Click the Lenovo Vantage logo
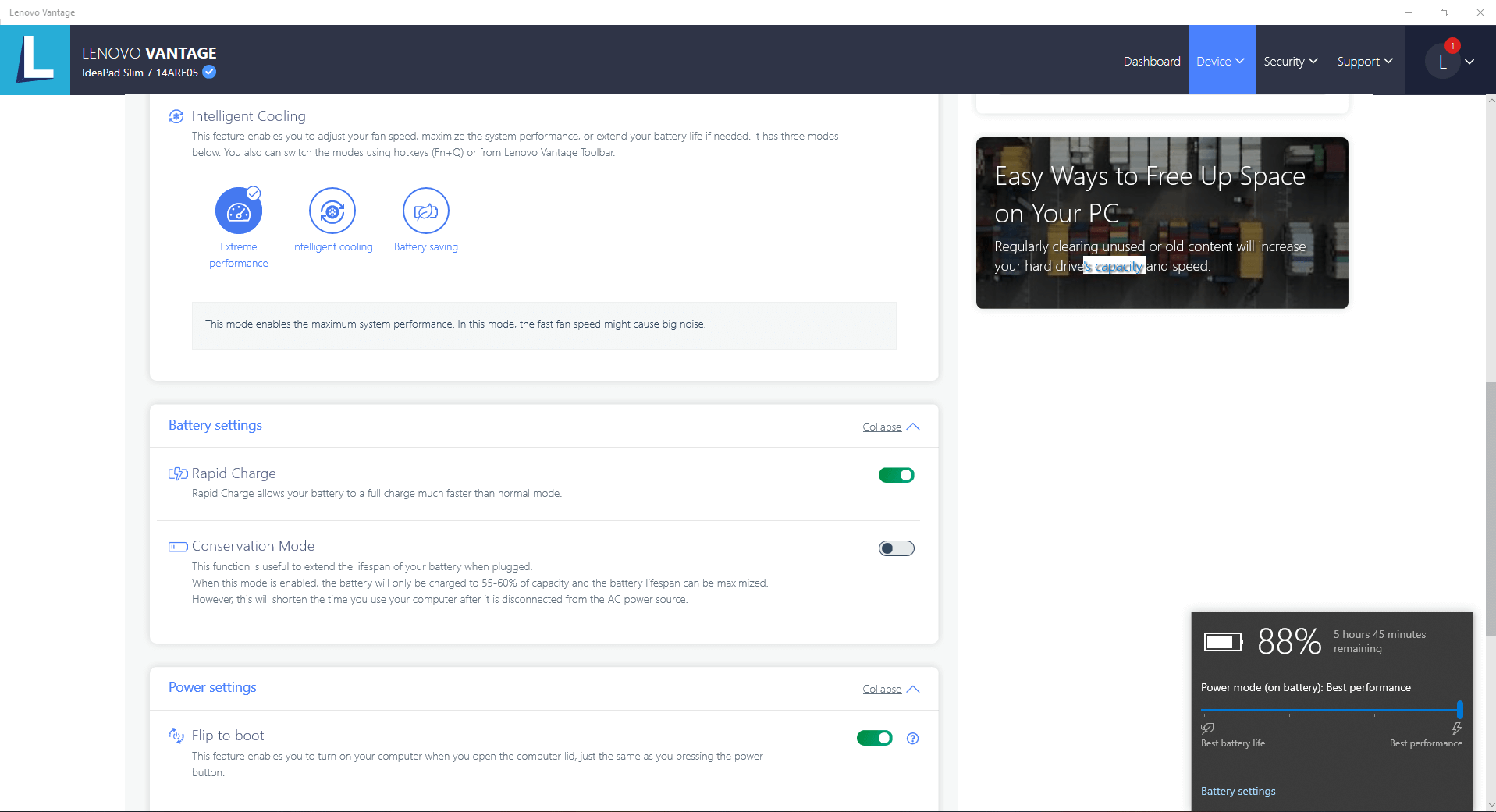This screenshot has width=1496, height=812. (x=35, y=60)
